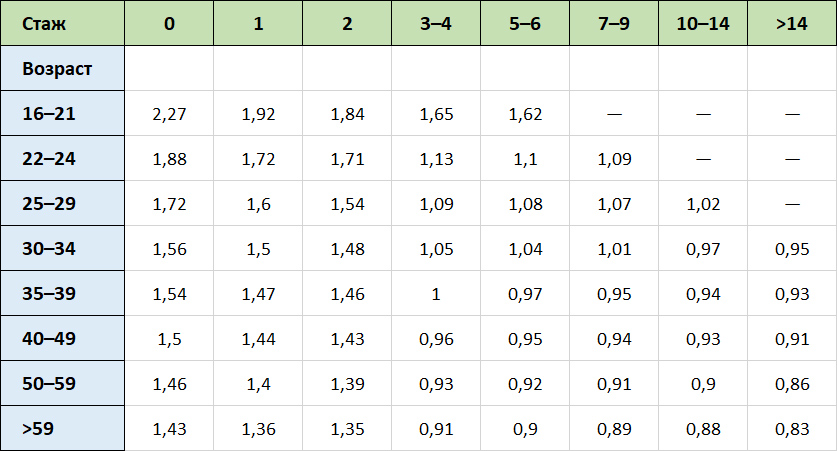Click cell with value 1,62
Viewport: 837px width, 451px height.
[x=525, y=113]
